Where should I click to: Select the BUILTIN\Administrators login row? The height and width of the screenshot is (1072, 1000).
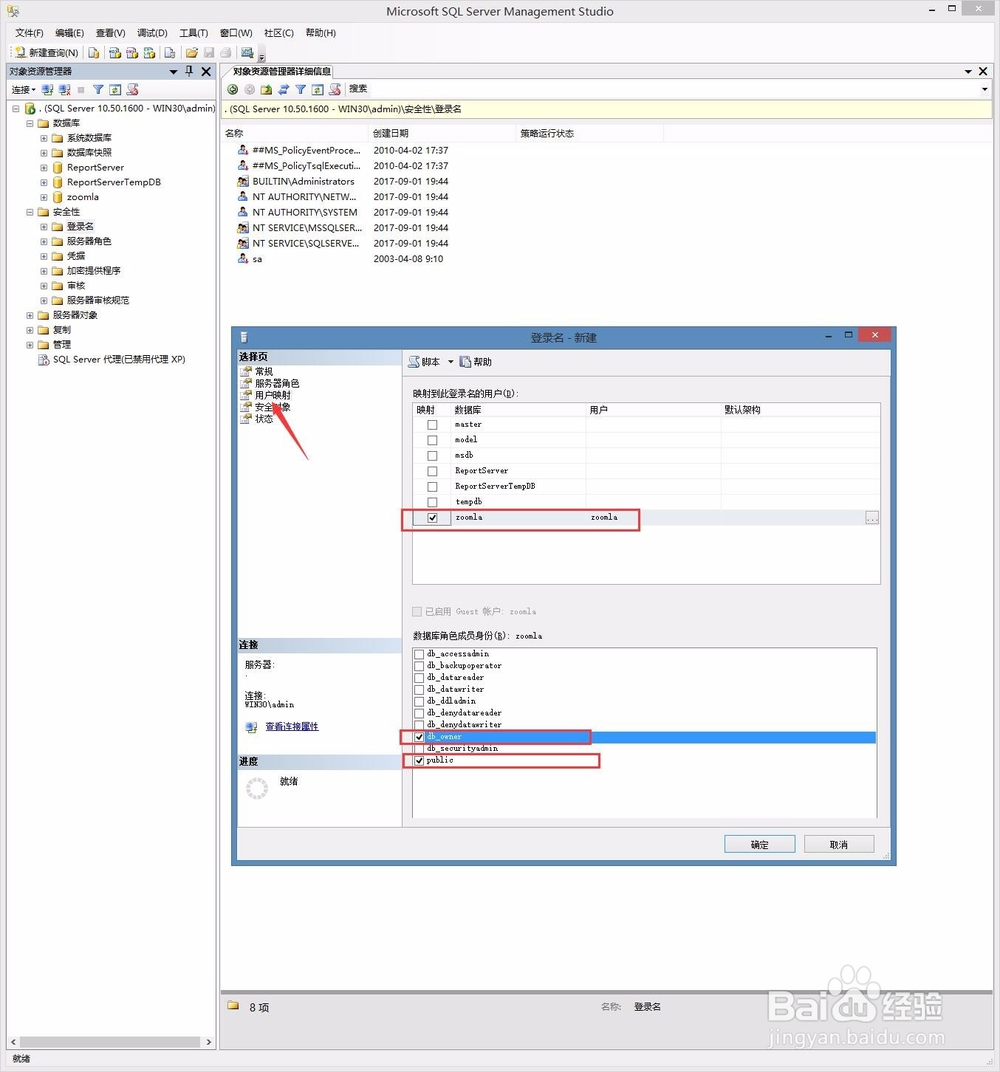point(303,181)
